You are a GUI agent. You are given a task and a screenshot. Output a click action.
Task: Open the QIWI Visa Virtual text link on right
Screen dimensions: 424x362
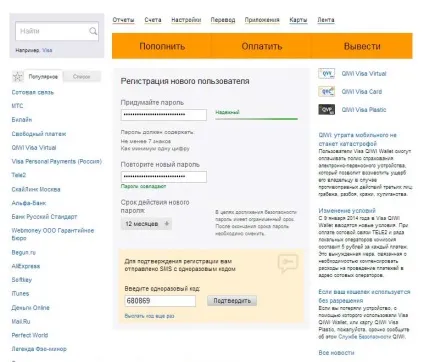click(x=364, y=74)
